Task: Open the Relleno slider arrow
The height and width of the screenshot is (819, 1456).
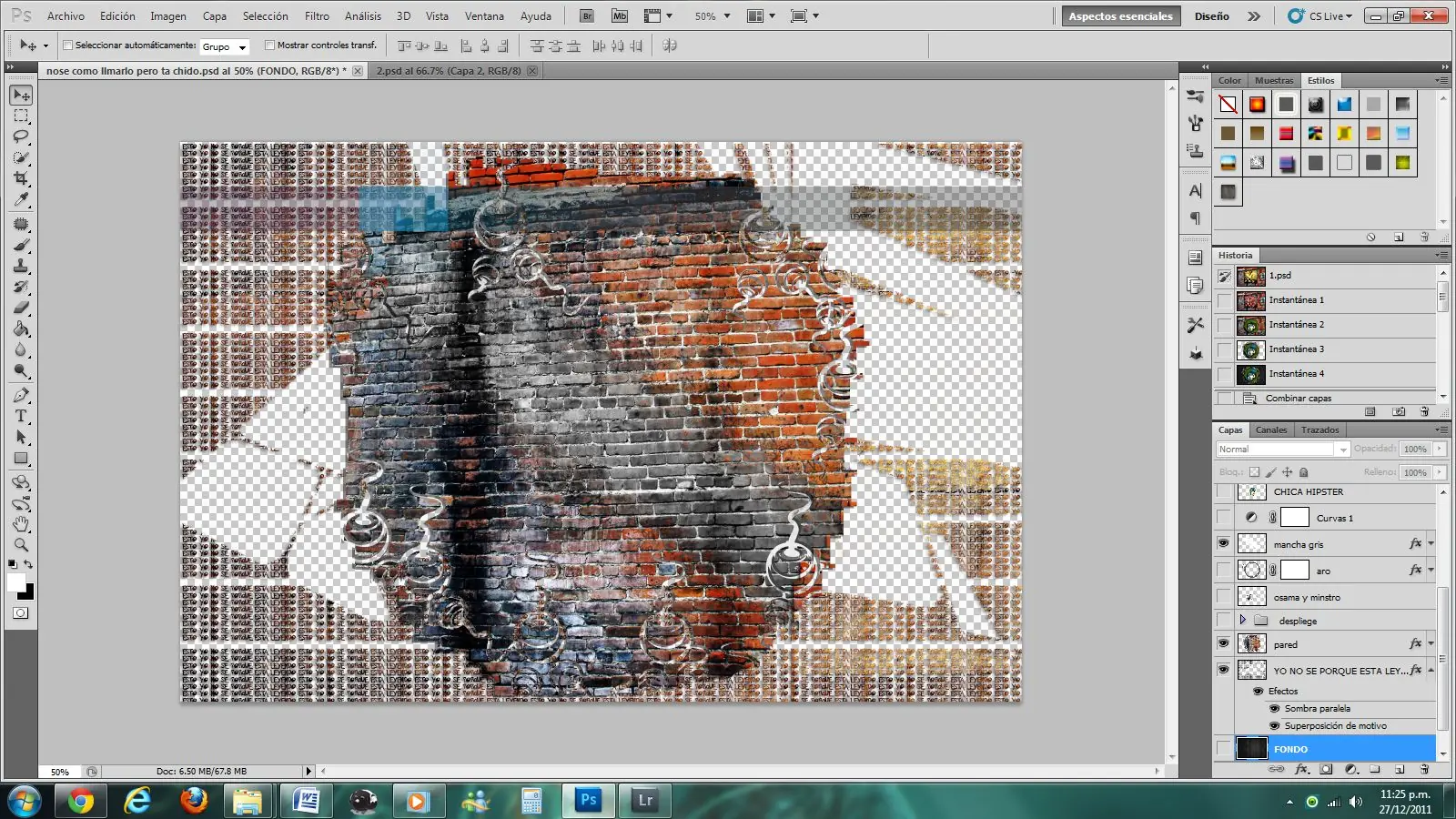Action: point(1440,471)
